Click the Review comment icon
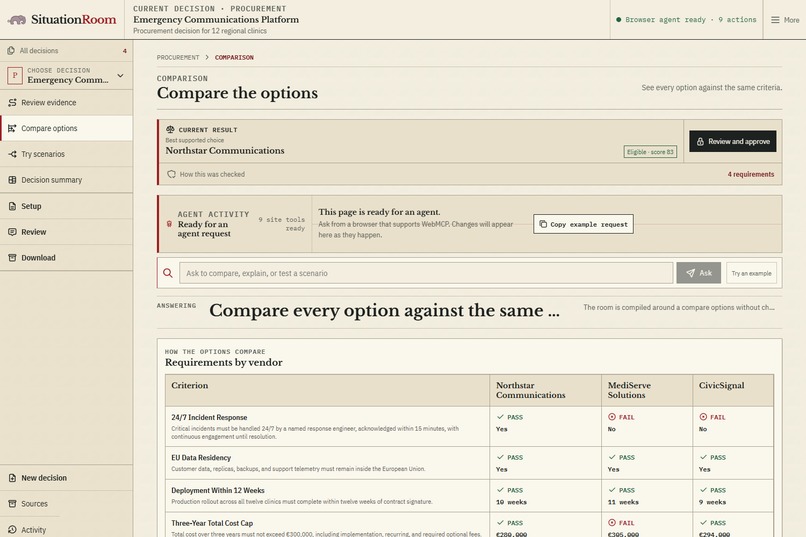Viewport: 806px width, 537px height. tap(12, 232)
